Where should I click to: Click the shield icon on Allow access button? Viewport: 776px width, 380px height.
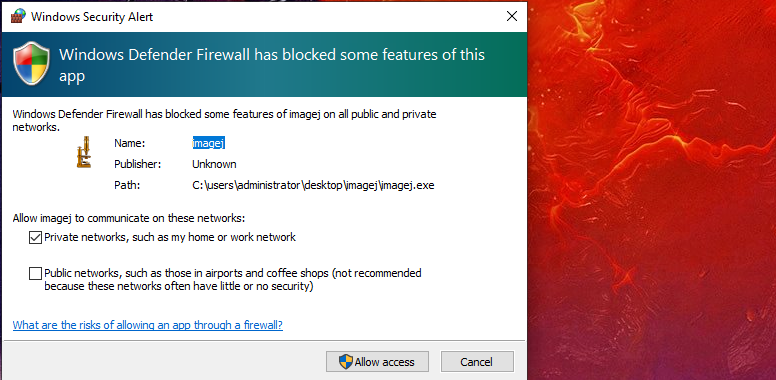pyautogui.click(x=345, y=362)
